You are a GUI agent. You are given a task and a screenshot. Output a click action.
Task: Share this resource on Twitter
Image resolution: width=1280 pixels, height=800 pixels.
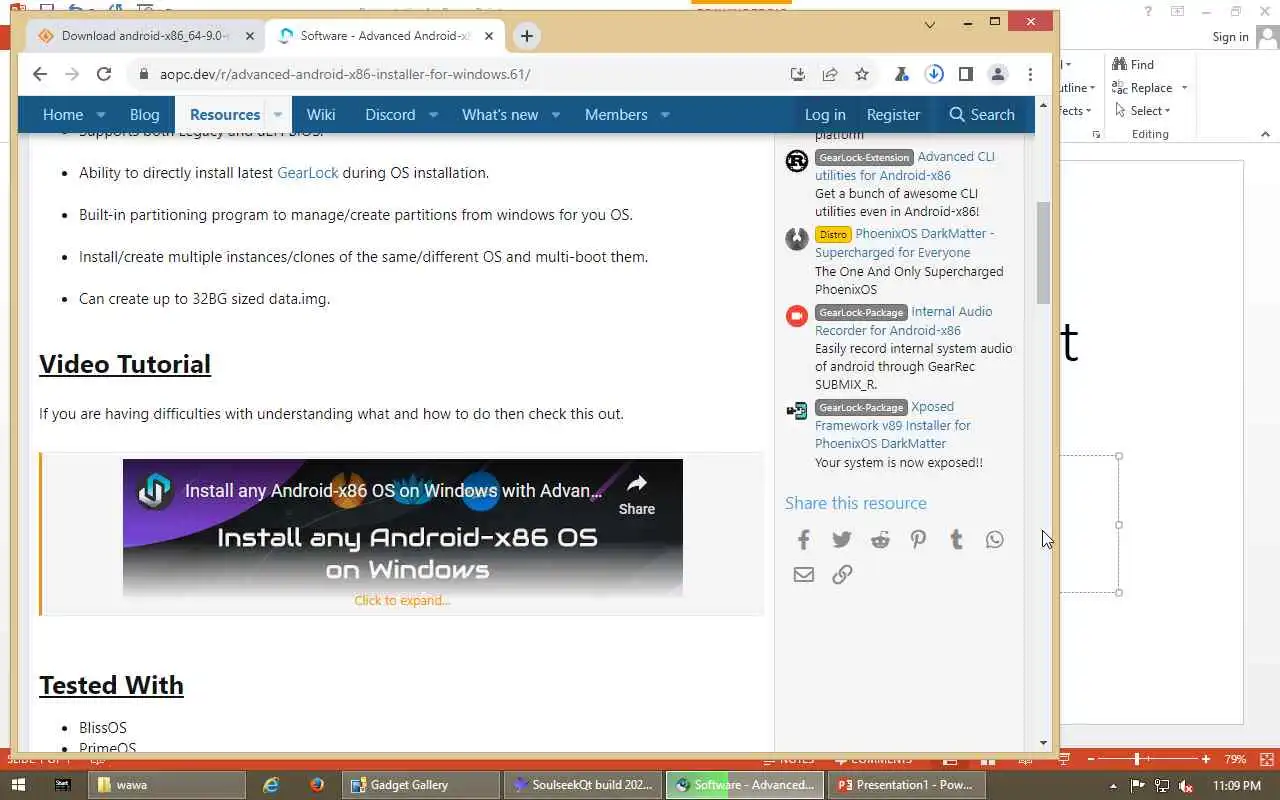pos(842,540)
